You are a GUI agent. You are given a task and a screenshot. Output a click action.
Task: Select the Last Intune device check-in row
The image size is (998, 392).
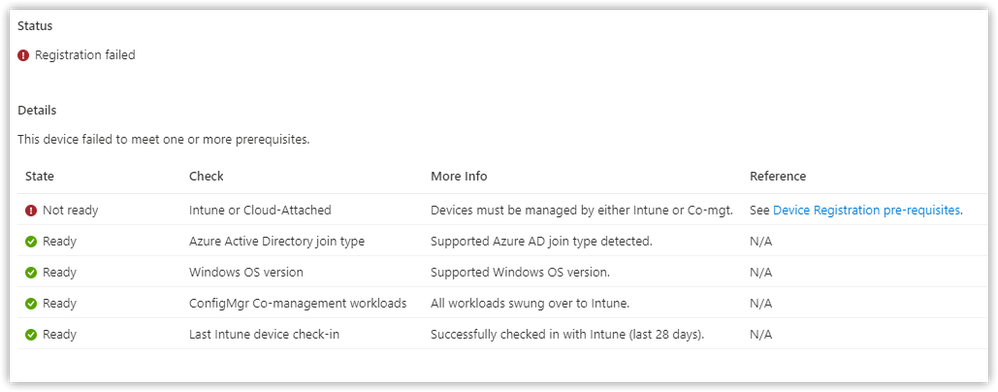point(502,335)
